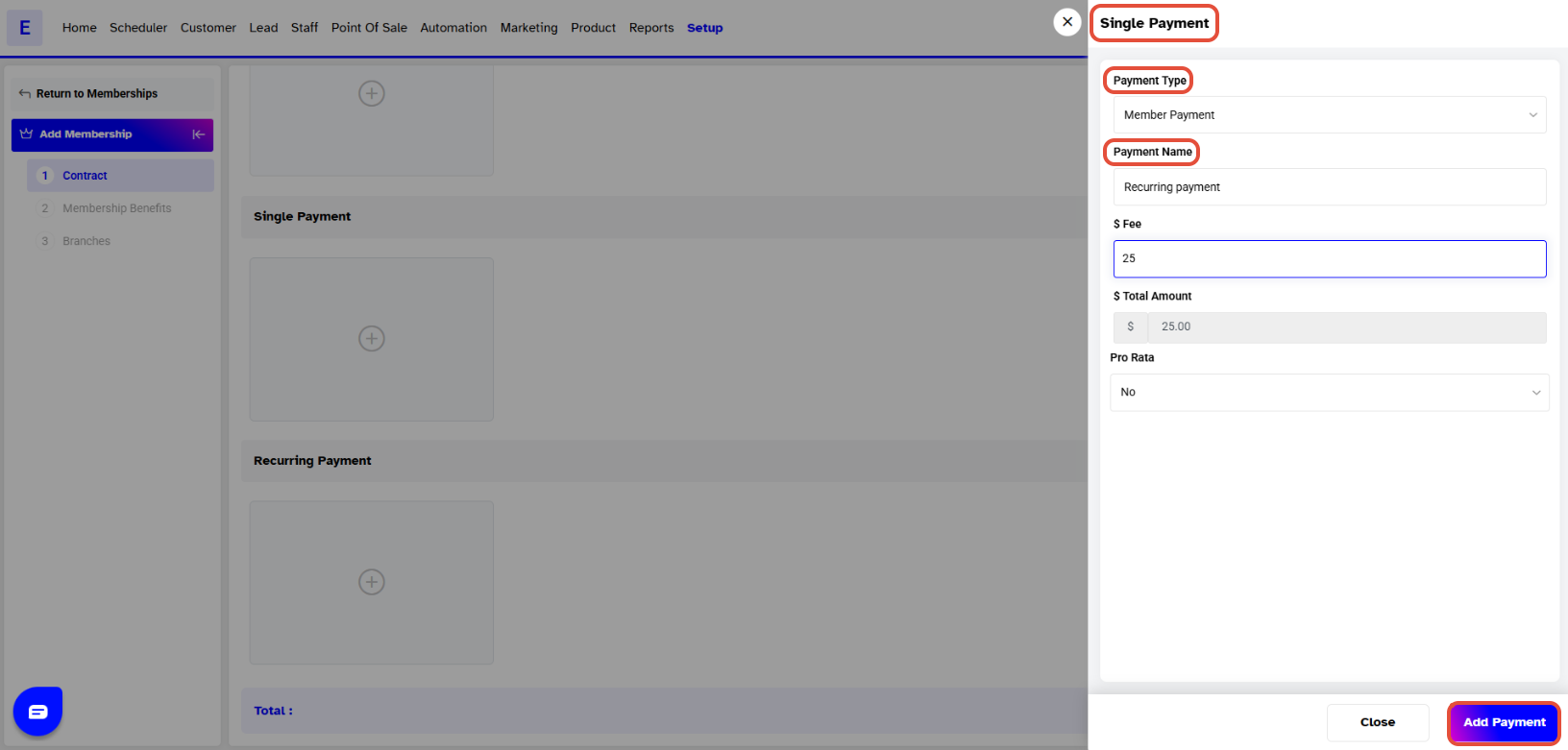The height and width of the screenshot is (750, 1568).
Task: Open the Home menu
Action: click(x=80, y=28)
